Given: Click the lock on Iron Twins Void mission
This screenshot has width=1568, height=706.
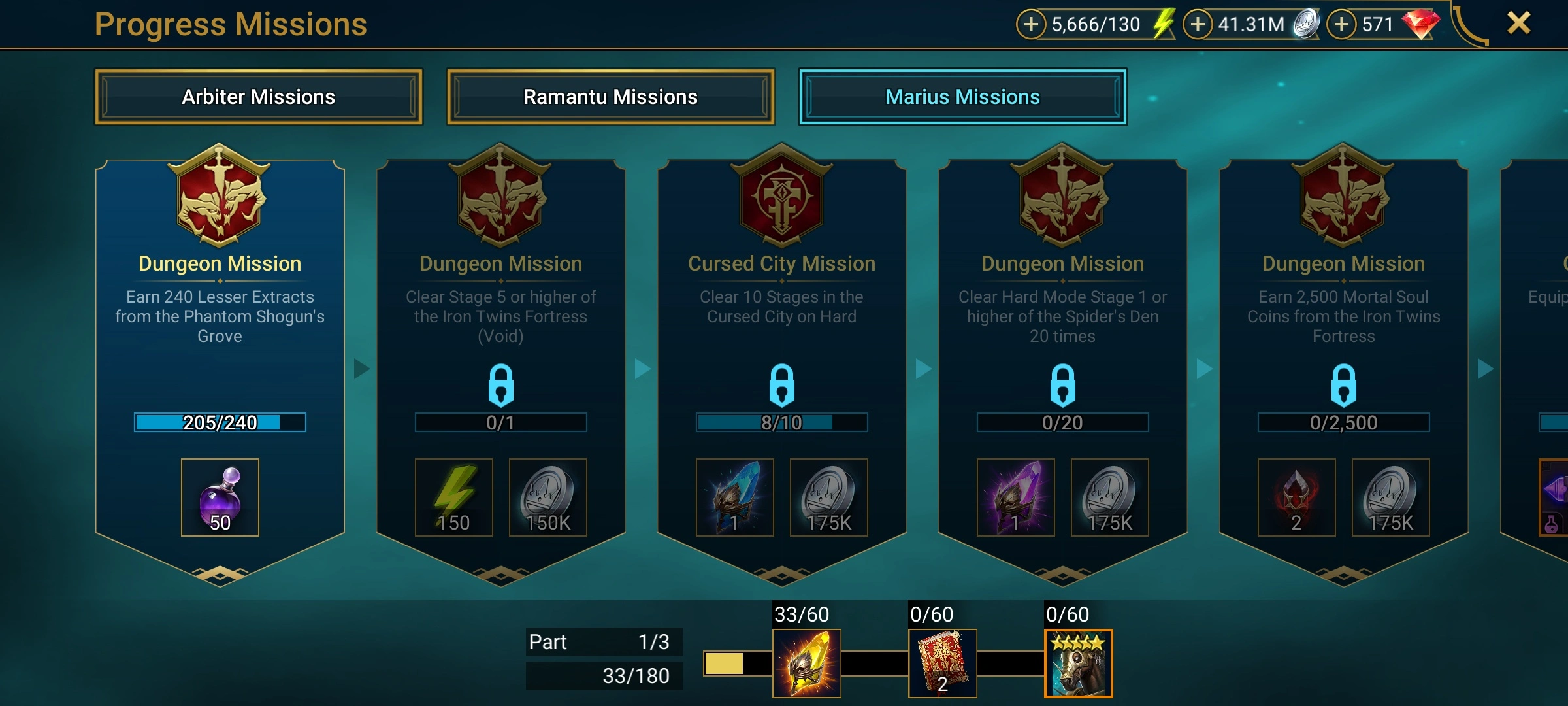Looking at the screenshot, I should tap(501, 386).
